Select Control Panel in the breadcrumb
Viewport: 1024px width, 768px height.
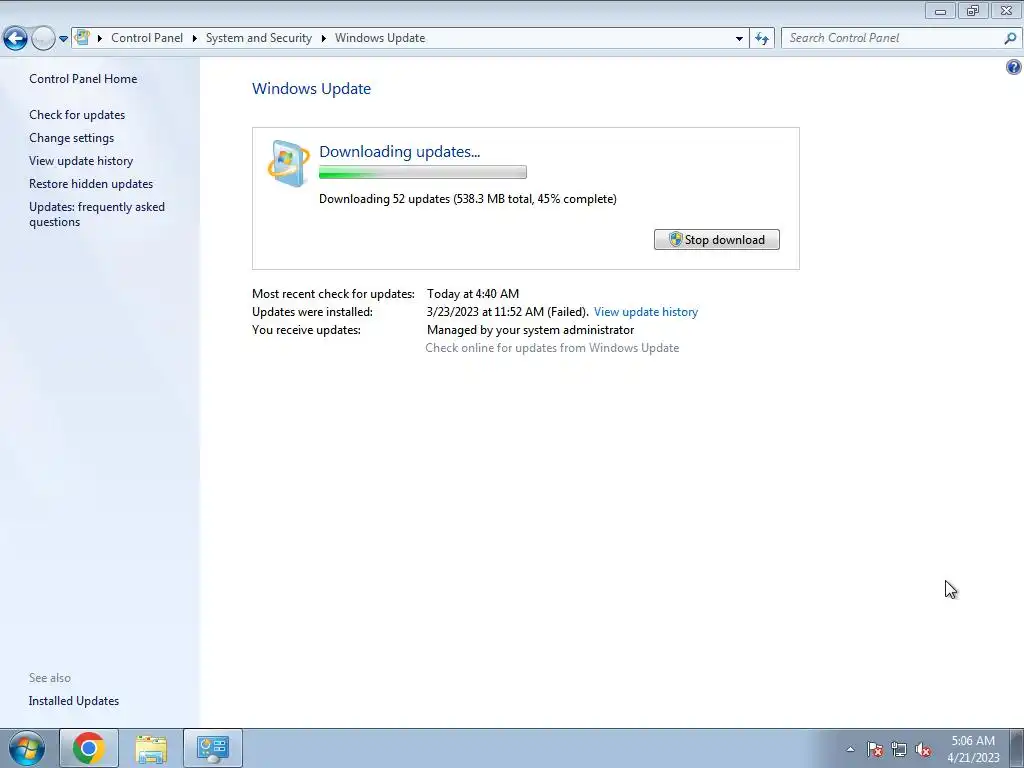(x=147, y=38)
